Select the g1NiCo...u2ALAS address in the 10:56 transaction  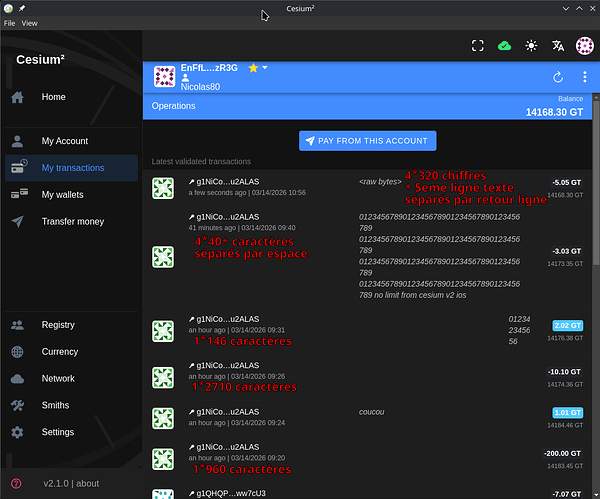228,182
